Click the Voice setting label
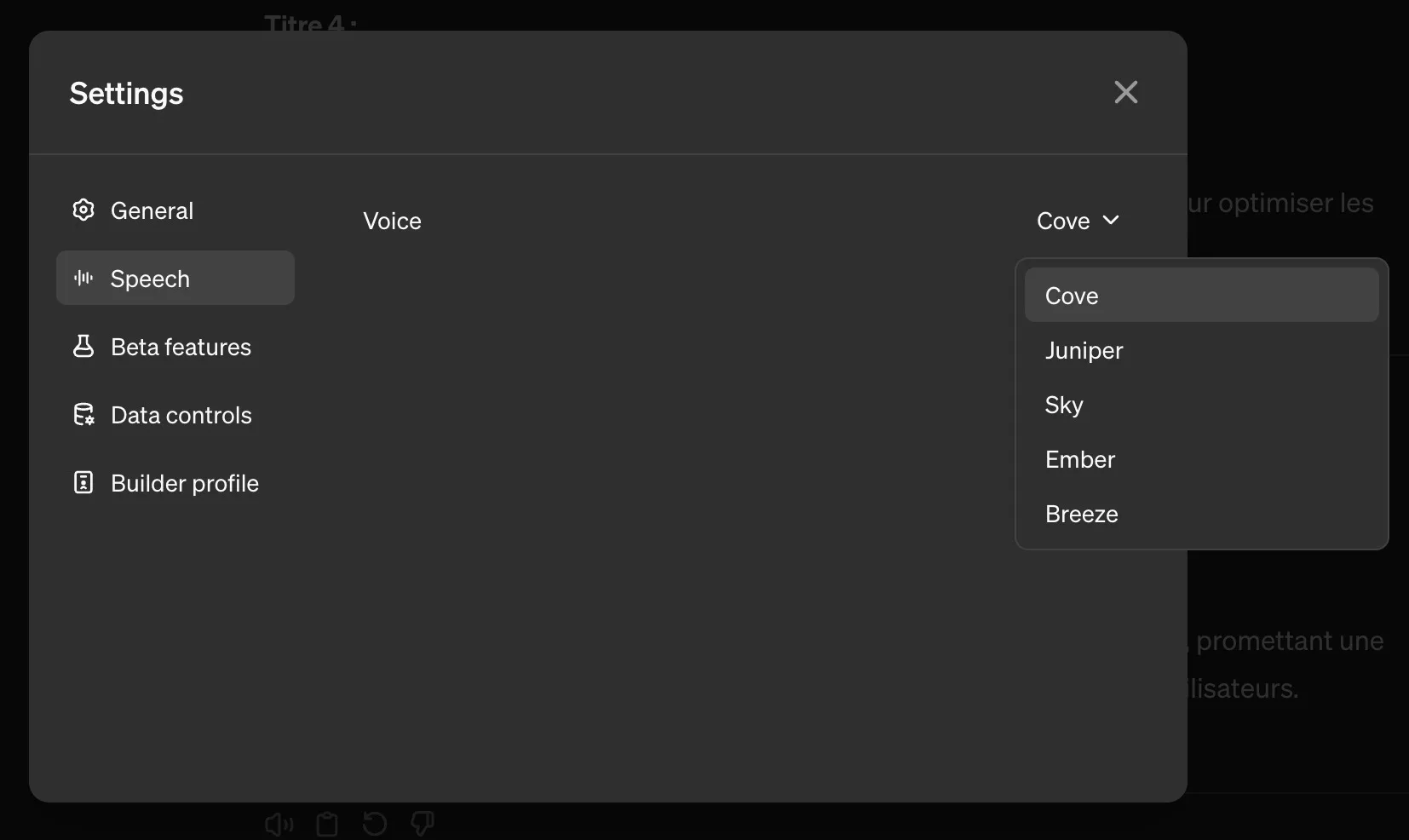Viewport: 1409px width, 840px height. 392,221
